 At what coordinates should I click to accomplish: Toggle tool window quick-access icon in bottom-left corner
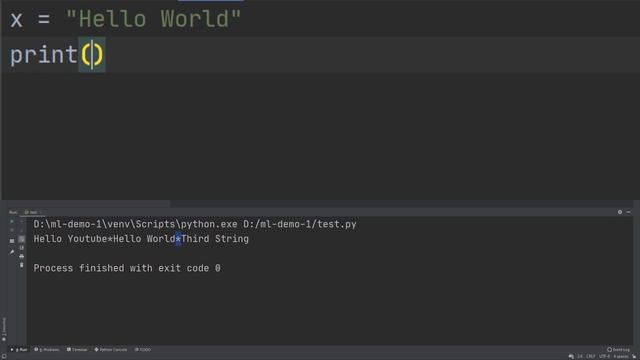tap(4, 357)
